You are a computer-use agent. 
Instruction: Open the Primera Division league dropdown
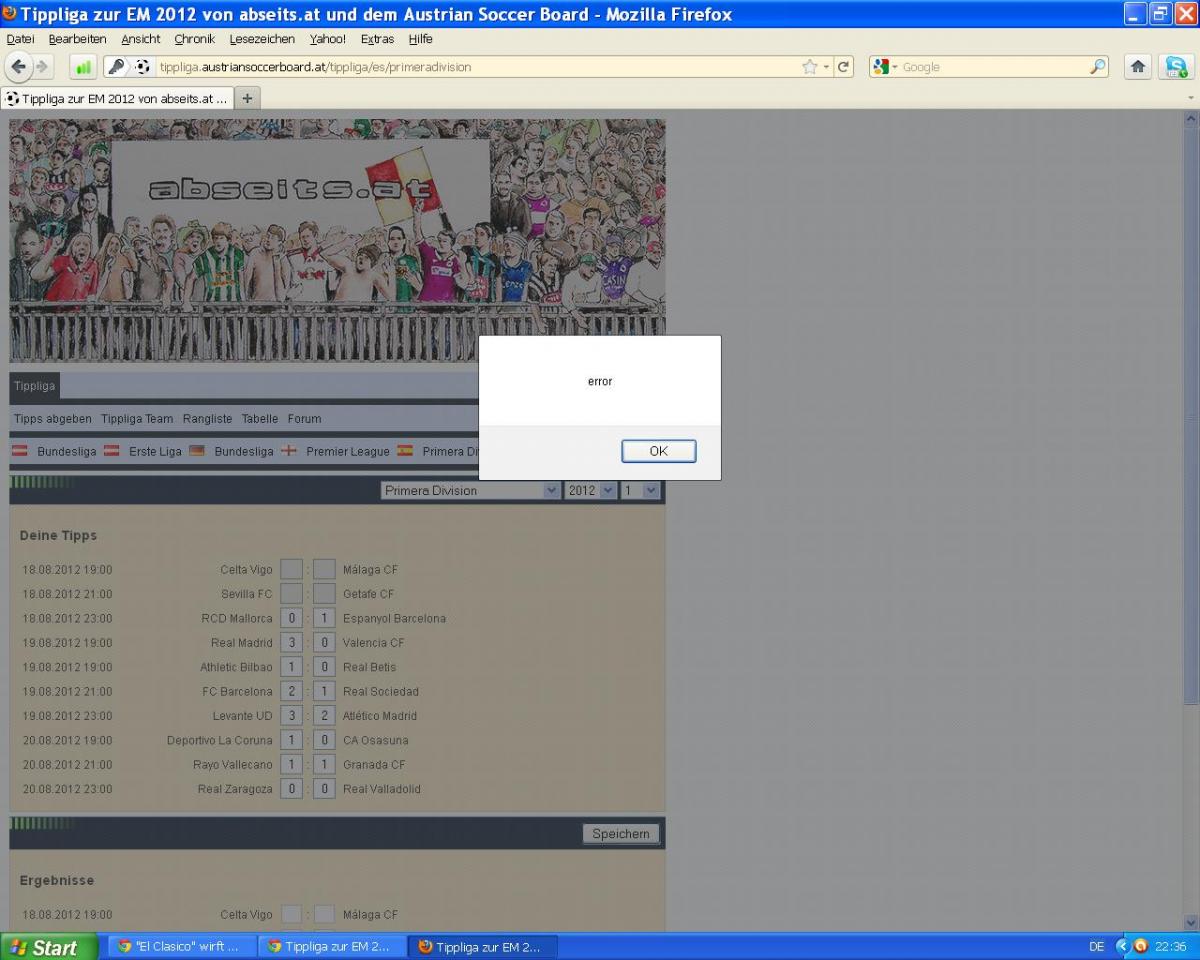click(x=470, y=490)
